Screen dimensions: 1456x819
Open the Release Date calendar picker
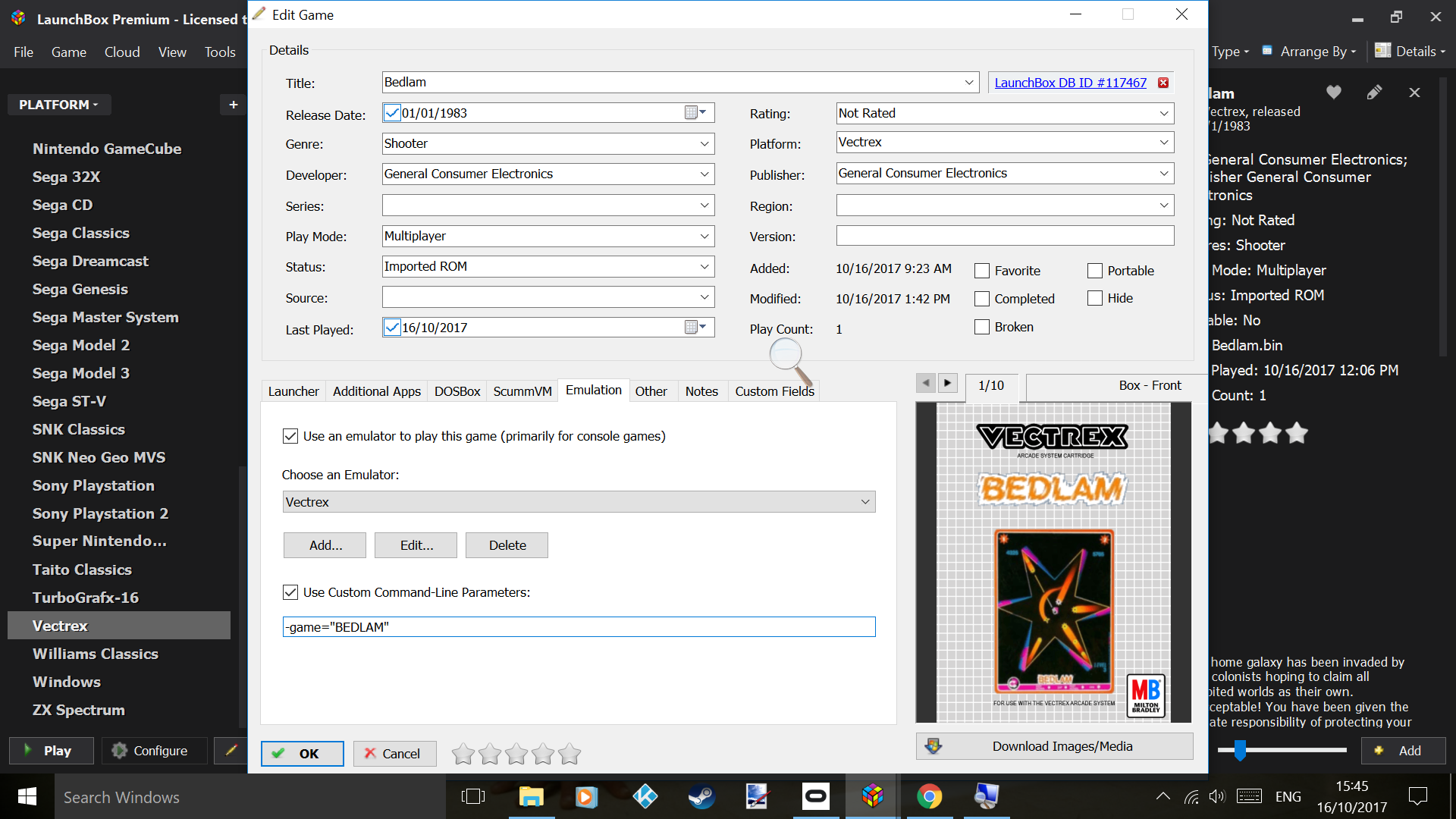695,113
